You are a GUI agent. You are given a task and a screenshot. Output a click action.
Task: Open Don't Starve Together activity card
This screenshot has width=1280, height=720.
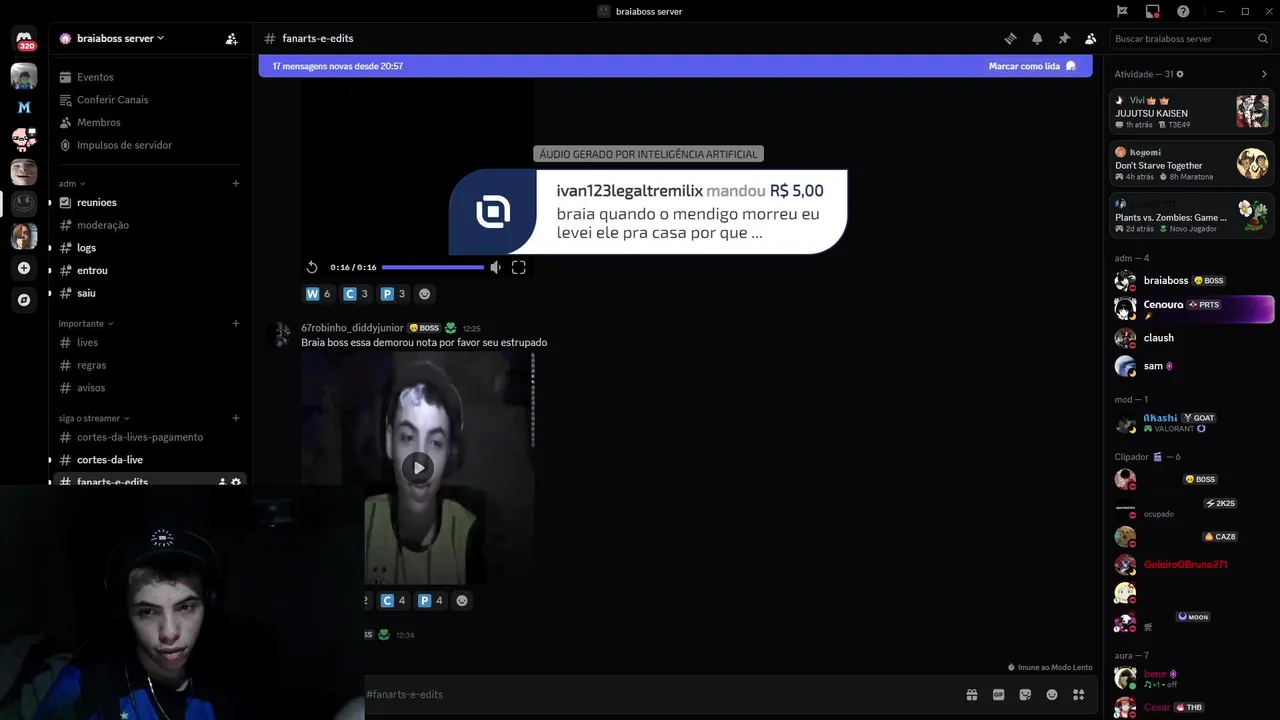pyautogui.click(x=1191, y=163)
